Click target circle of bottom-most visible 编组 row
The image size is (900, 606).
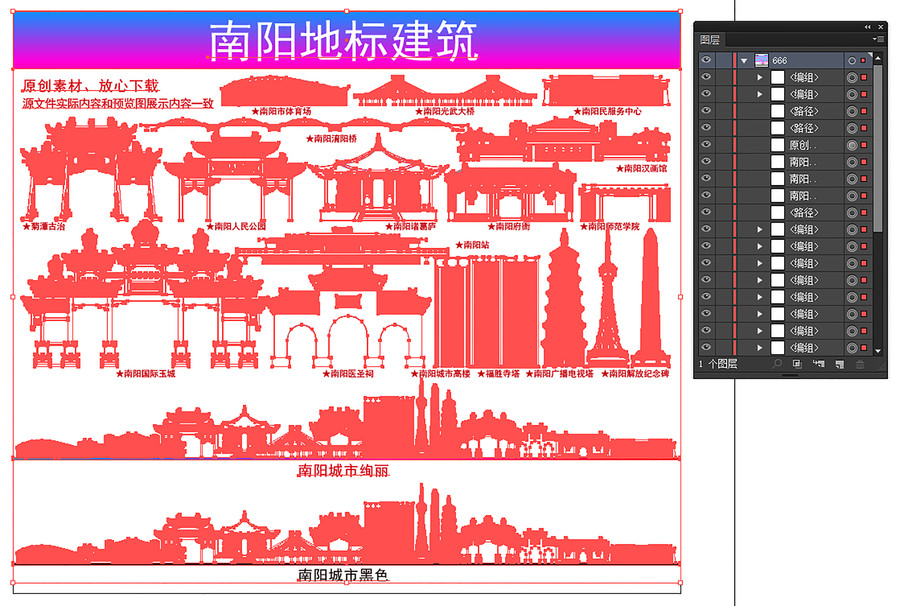(x=852, y=348)
